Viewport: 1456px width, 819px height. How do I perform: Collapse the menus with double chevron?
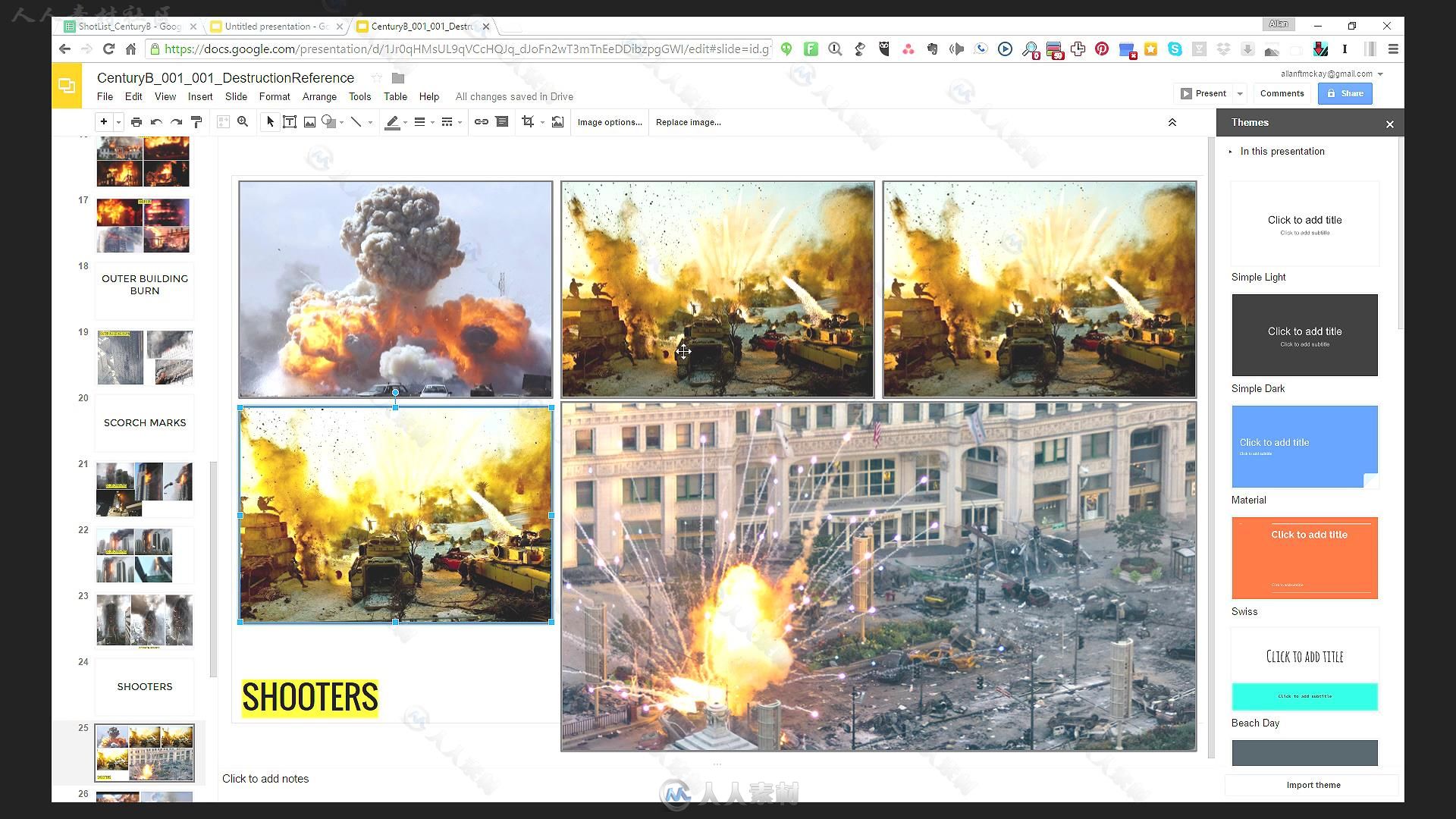coord(1172,122)
